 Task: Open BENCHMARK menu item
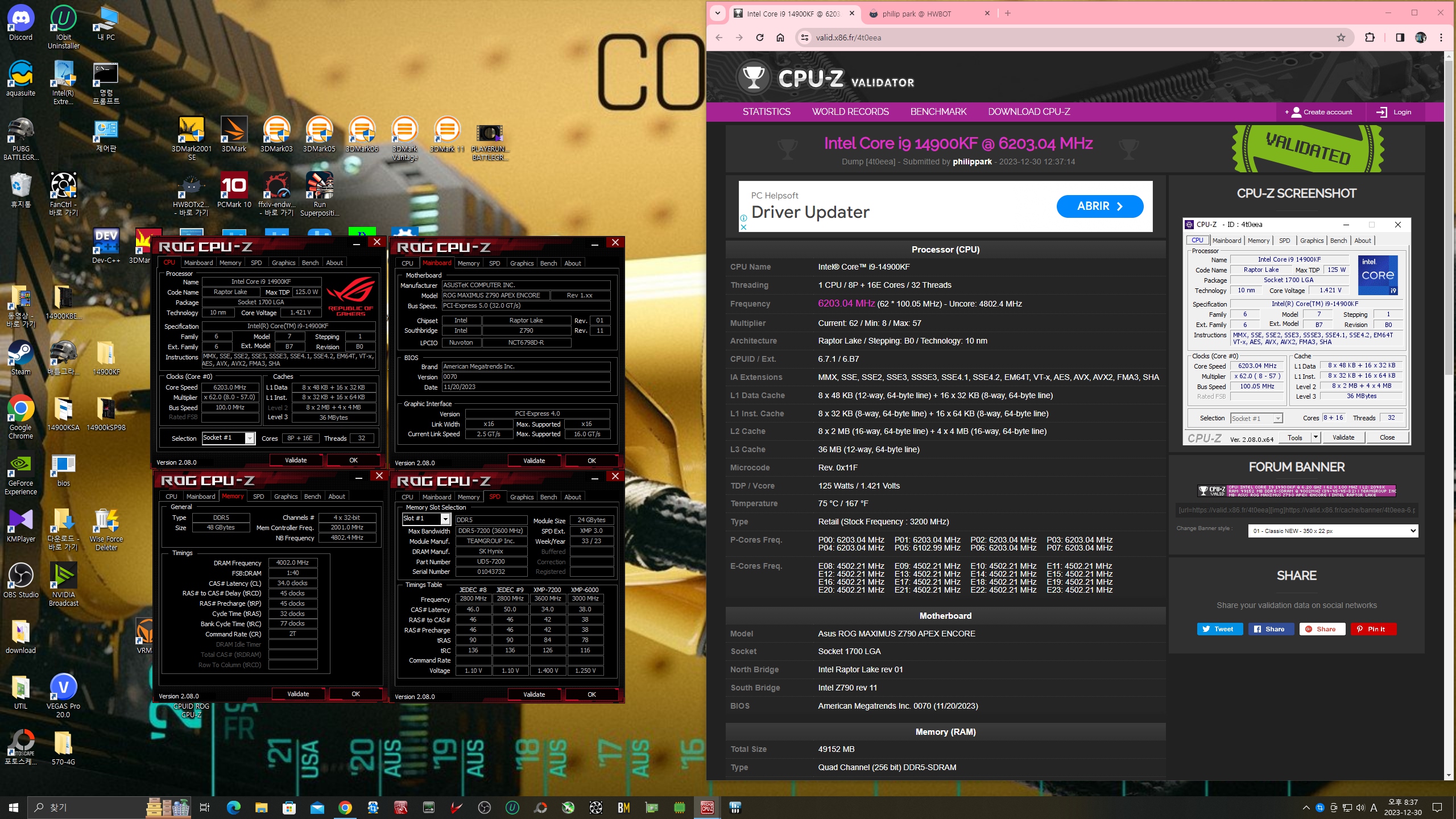[x=938, y=111]
